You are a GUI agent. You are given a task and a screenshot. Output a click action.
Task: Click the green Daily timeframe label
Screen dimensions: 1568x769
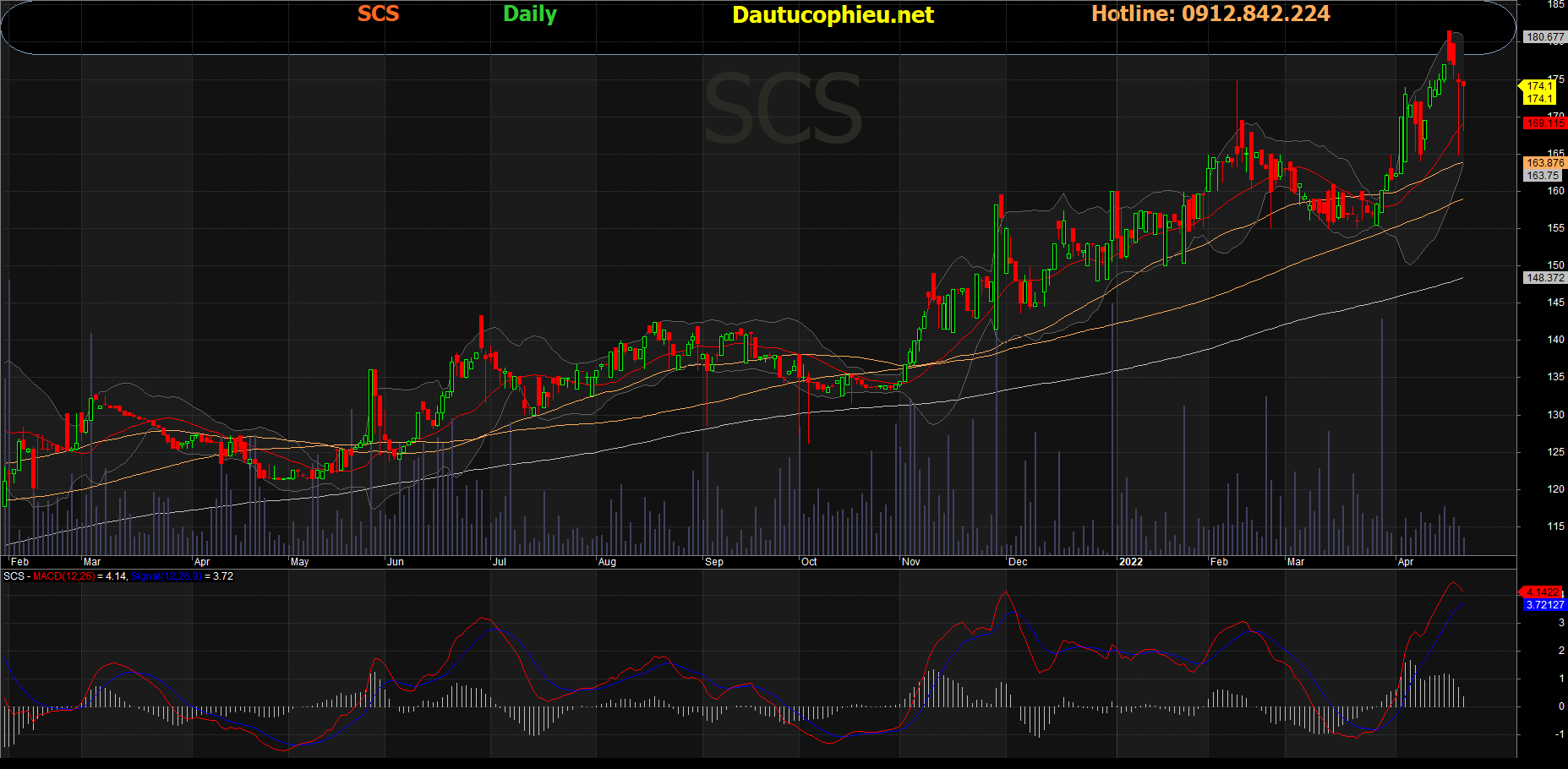pos(530,14)
